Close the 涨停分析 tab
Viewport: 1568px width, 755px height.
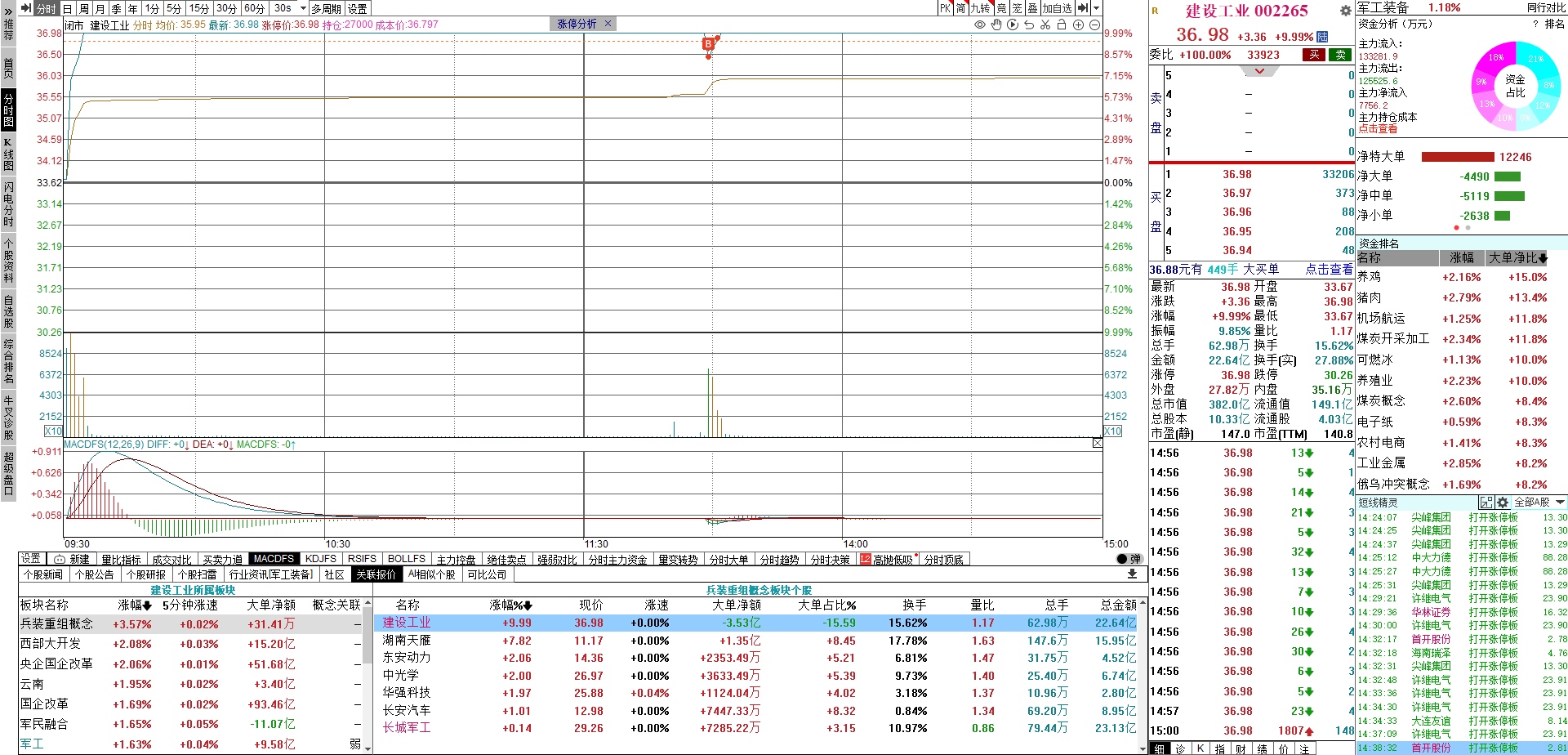click(x=608, y=24)
